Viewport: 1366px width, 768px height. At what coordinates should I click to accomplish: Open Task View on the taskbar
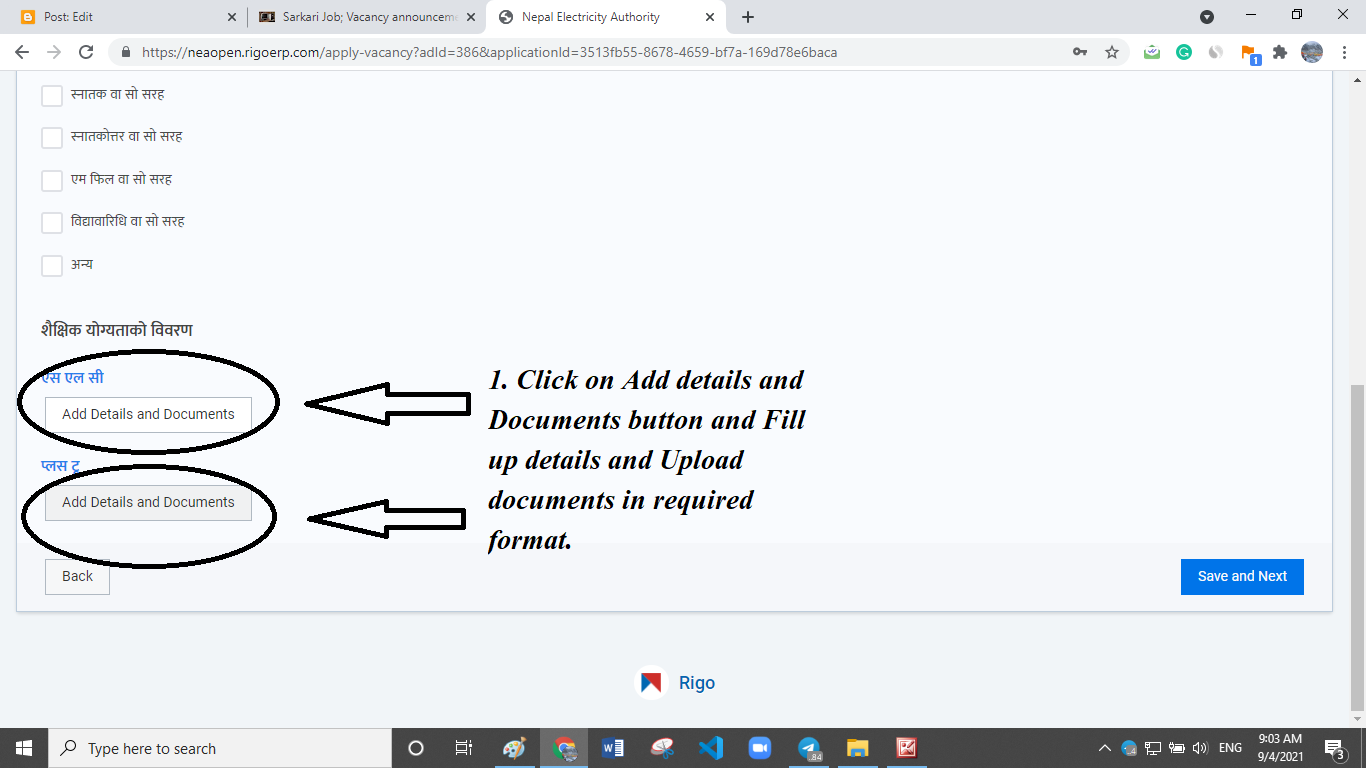click(464, 748)
